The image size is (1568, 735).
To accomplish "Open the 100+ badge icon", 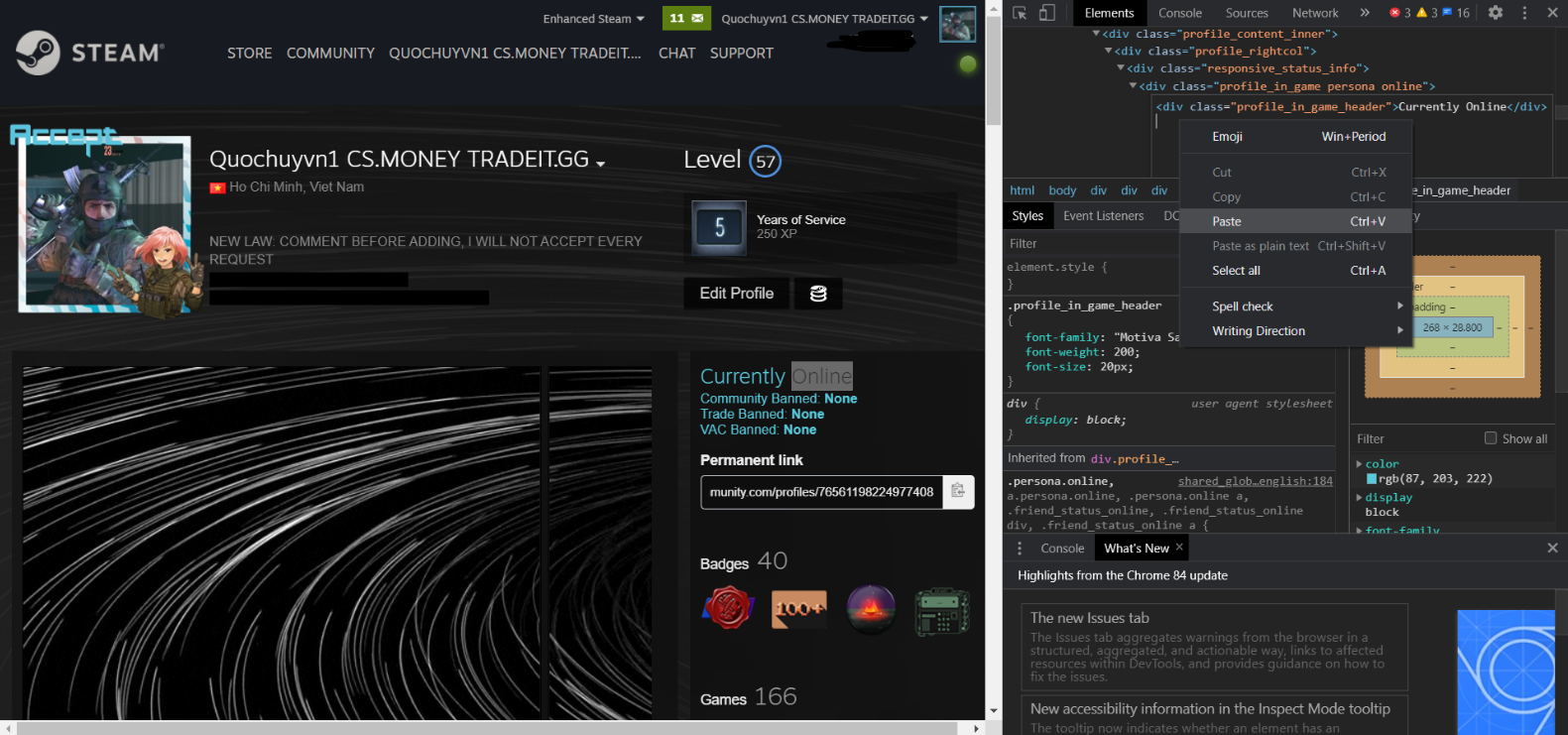I will coord(799,608).
